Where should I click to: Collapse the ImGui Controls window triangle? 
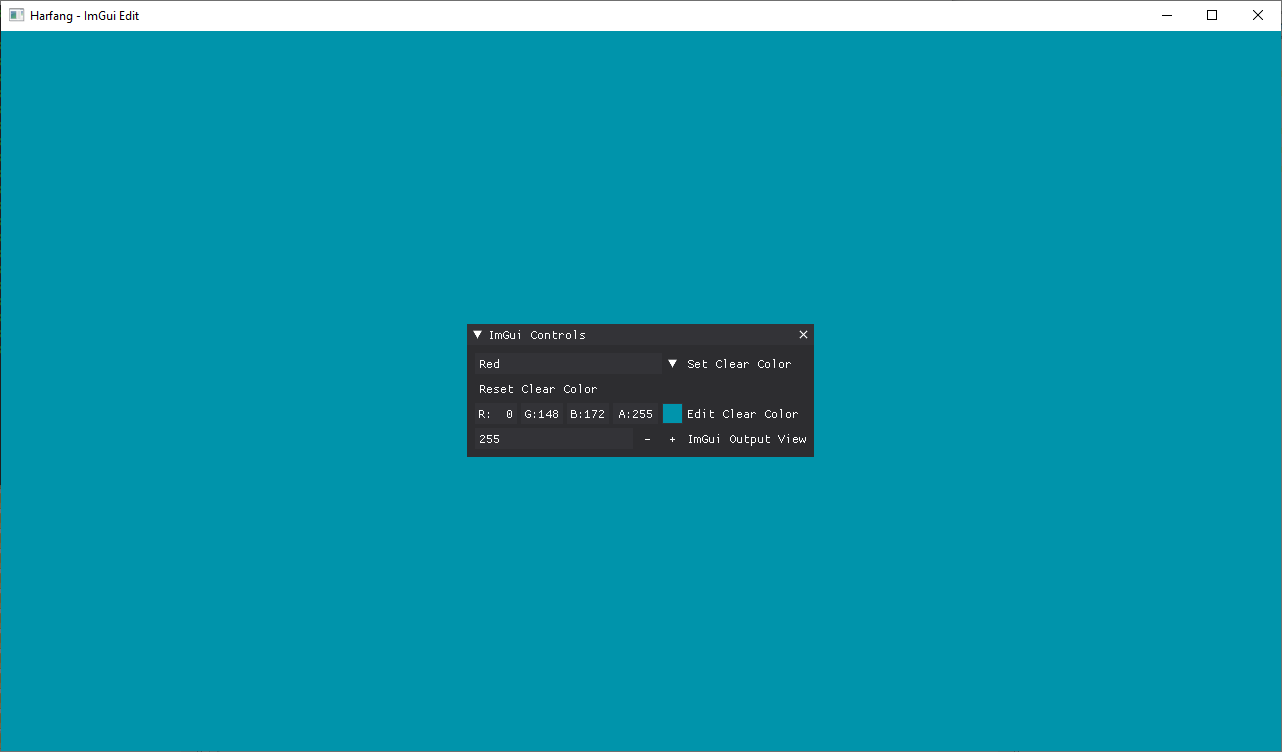[478, 335]
